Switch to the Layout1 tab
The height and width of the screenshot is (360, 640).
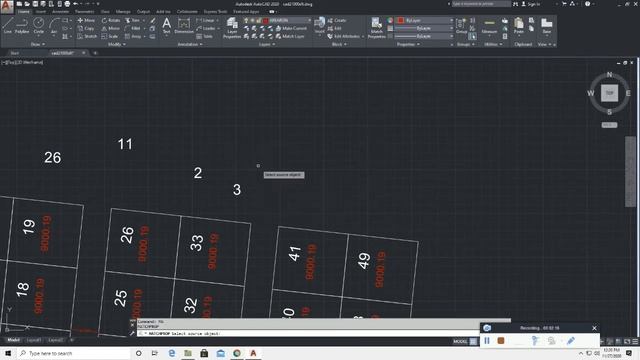pyautogui.click(x=33, y=340)
